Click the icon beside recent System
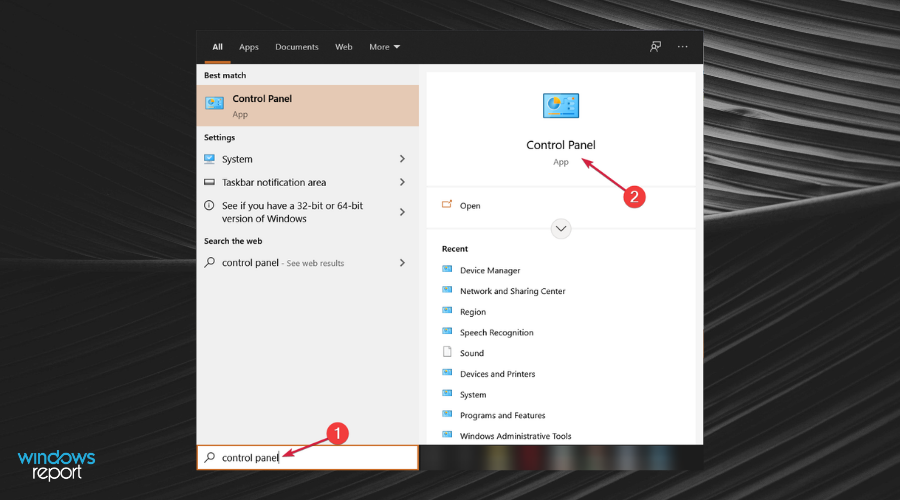Image resolution: width=900 pixels, height=500 pixels. (447, 393)
